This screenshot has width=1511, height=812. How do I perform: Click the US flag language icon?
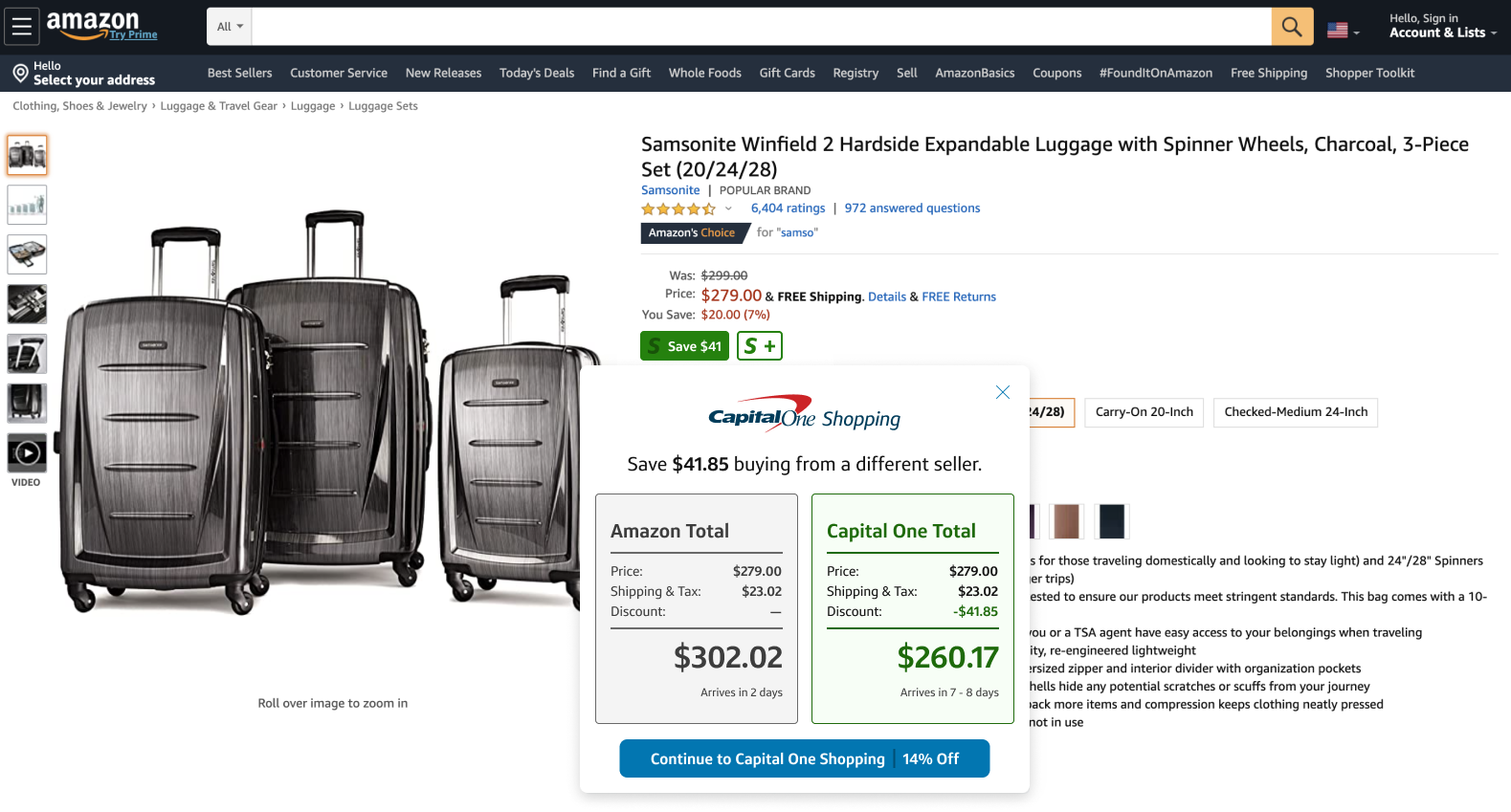click(1338, 31)
